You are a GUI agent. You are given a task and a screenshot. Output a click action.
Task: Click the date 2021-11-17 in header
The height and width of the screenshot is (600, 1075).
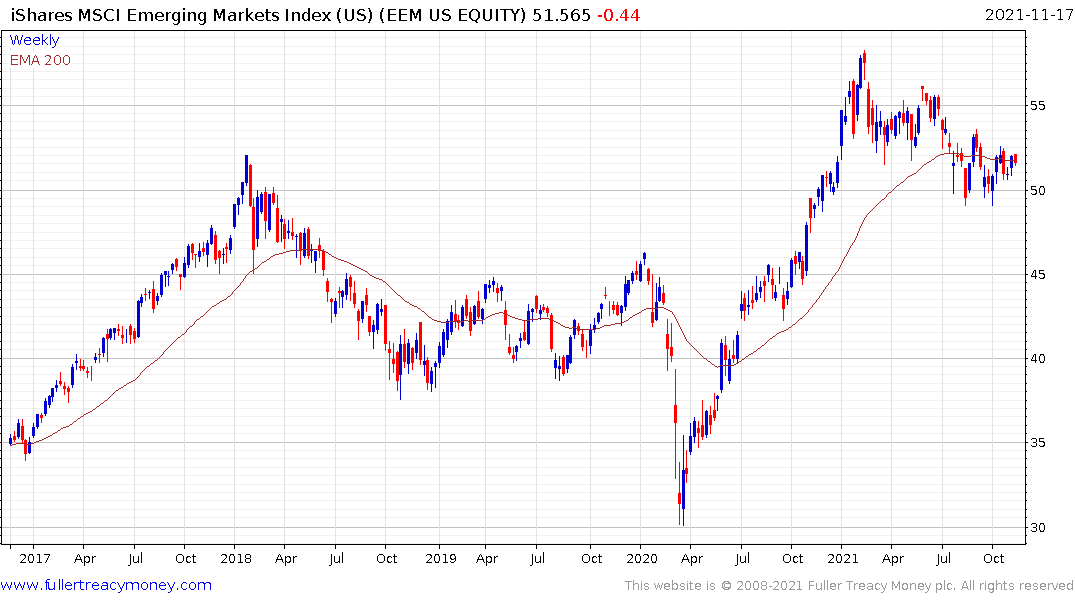pos(1029,14)
